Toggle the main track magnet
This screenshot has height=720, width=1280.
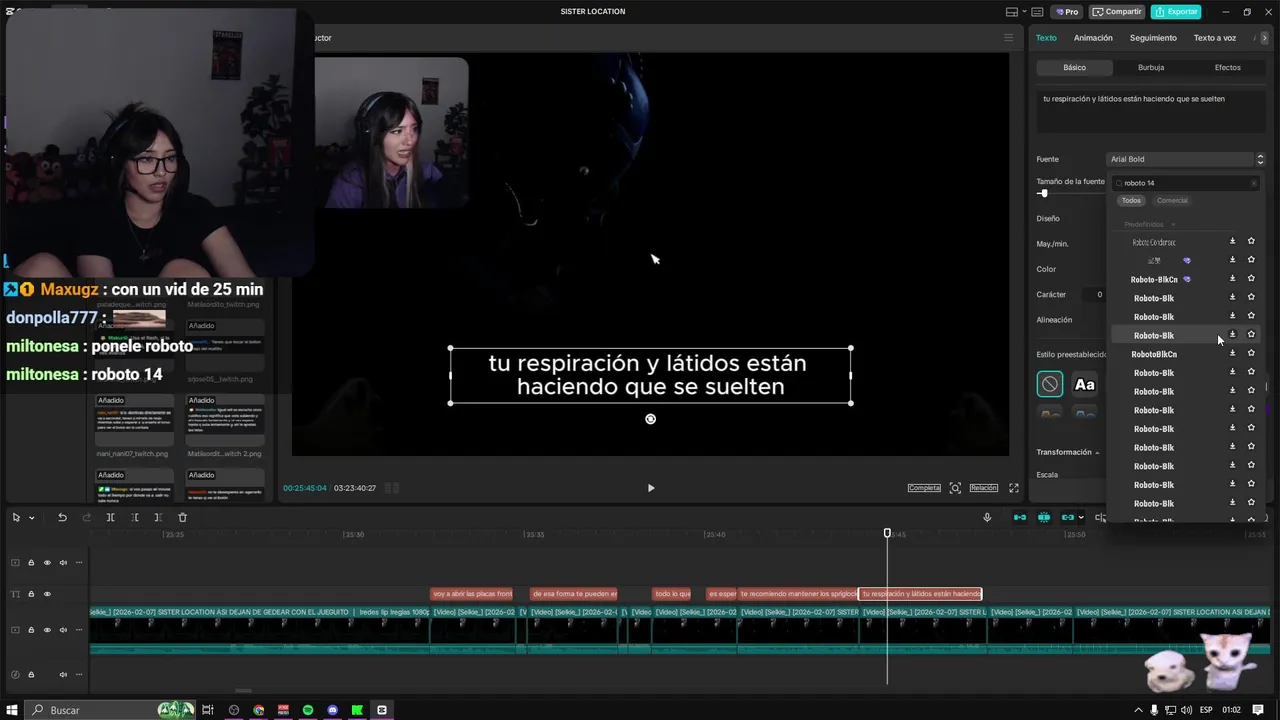pos(1020,517)
